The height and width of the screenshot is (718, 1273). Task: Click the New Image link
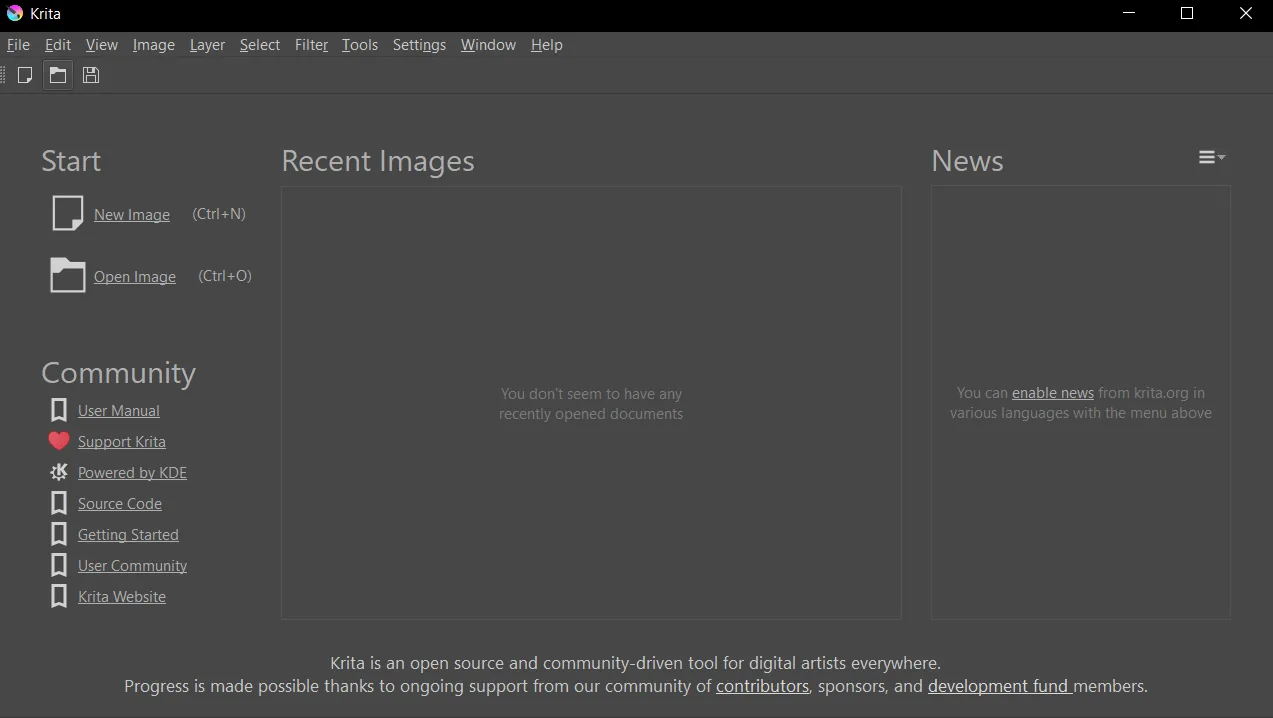pos(132,215)
